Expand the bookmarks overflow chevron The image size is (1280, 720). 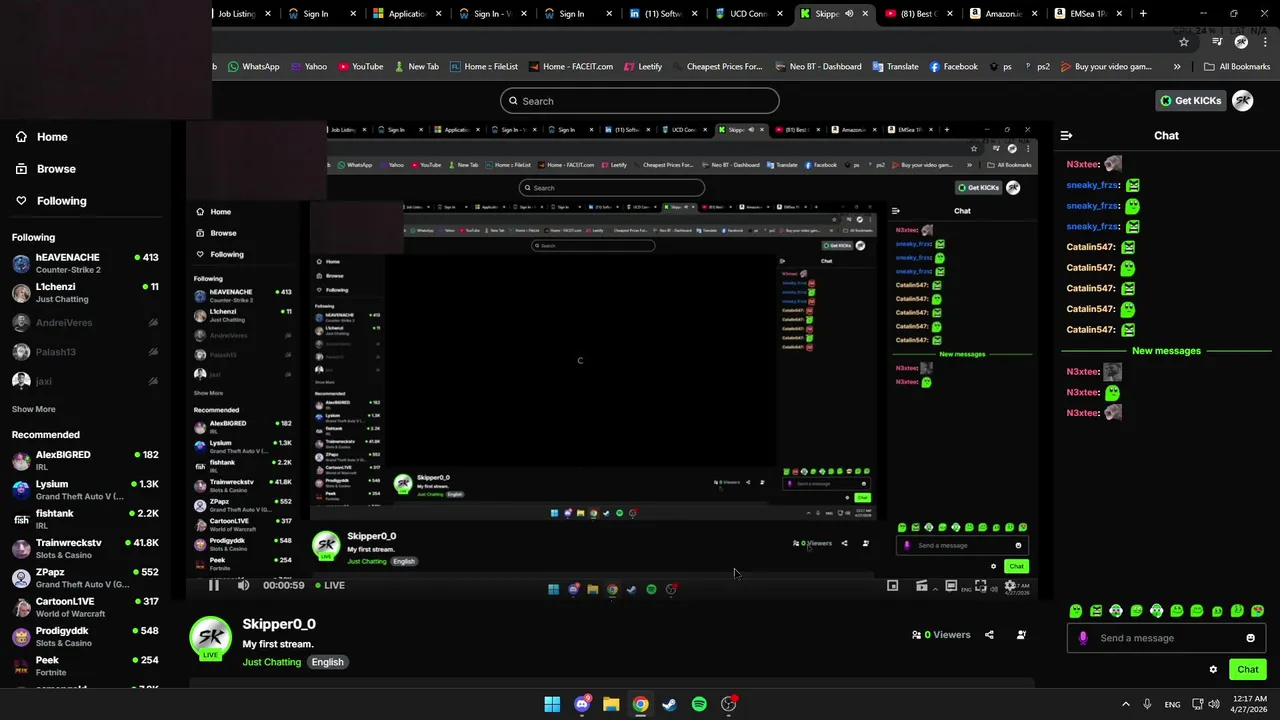point(1177,67)
